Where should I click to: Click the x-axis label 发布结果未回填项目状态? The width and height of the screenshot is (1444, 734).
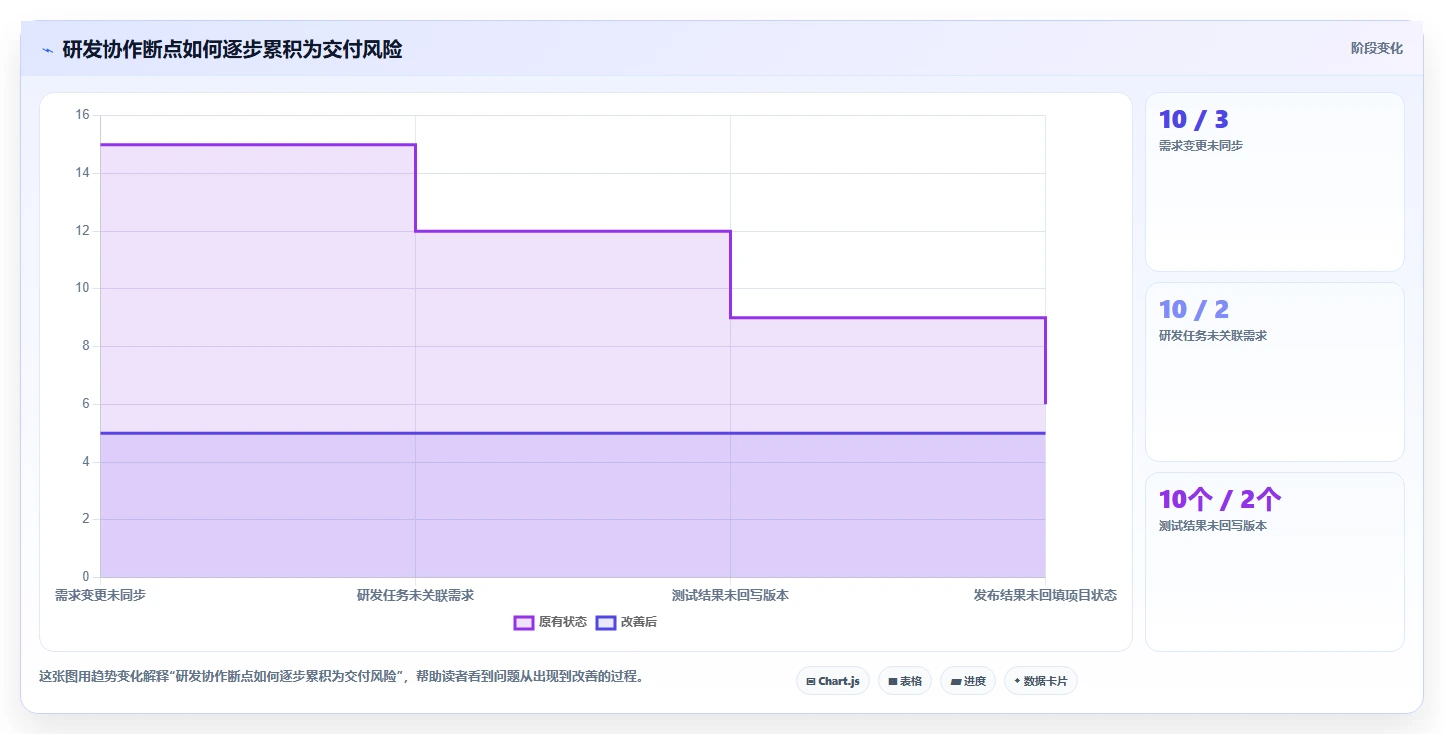(1045, 595)
